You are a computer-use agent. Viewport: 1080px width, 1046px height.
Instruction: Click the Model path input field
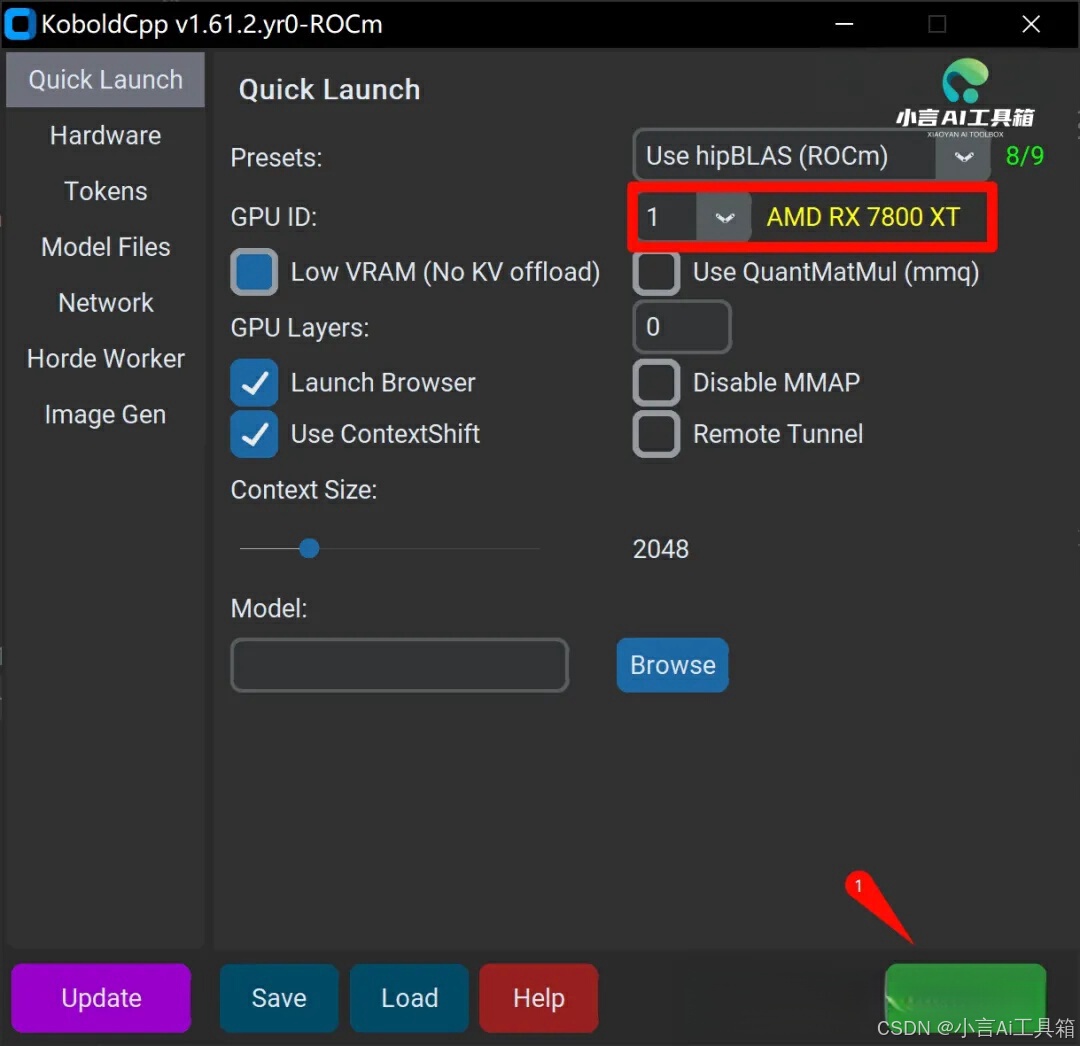pyautogui.click(x=399, y=665)
